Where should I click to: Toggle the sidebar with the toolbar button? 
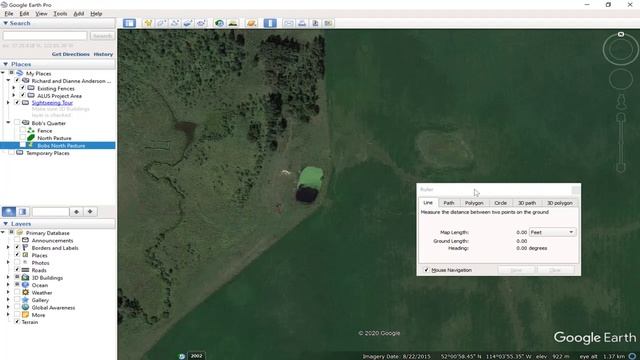click(129, 23)
